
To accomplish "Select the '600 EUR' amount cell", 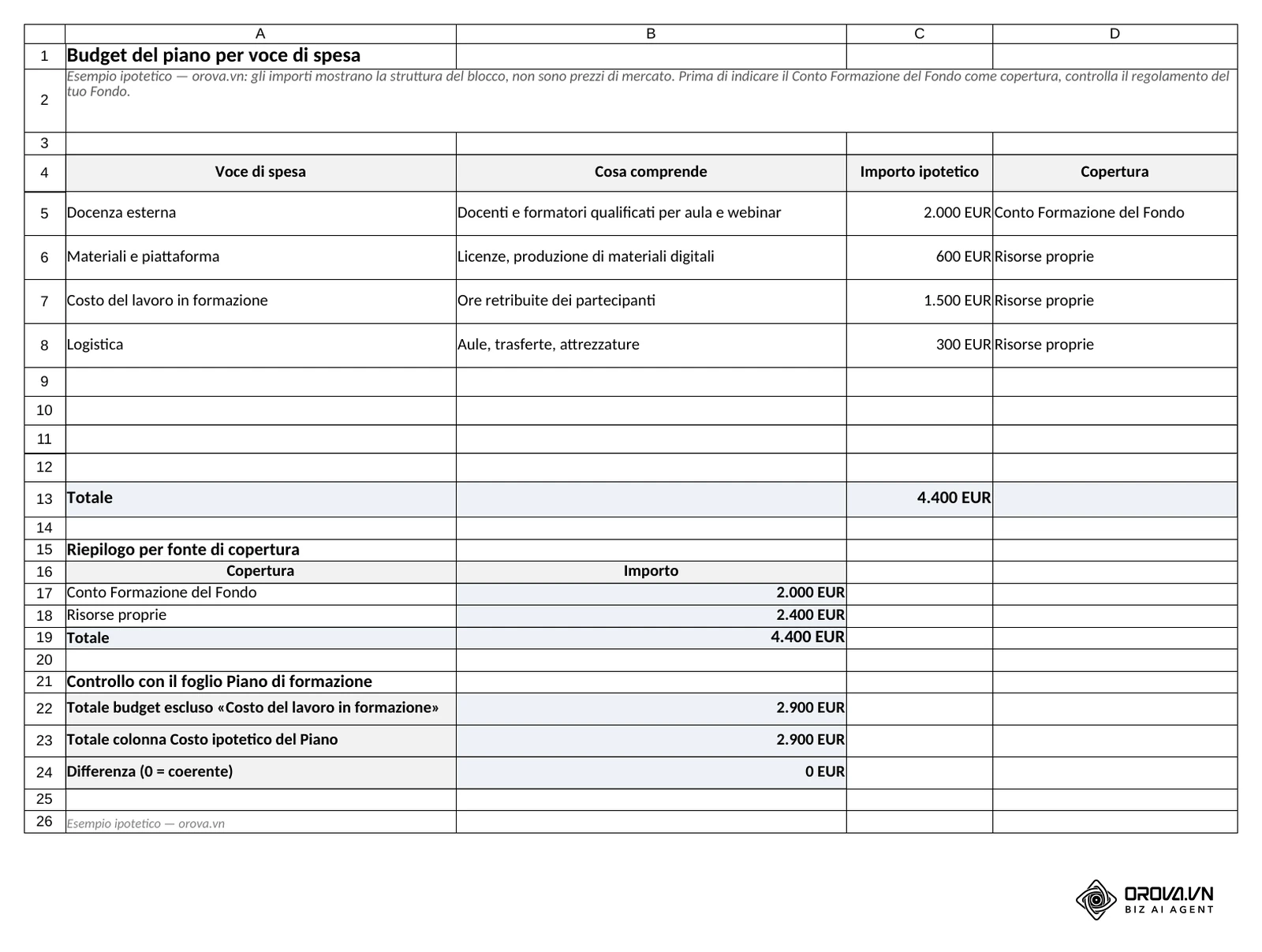I will [x=919, y=257].
